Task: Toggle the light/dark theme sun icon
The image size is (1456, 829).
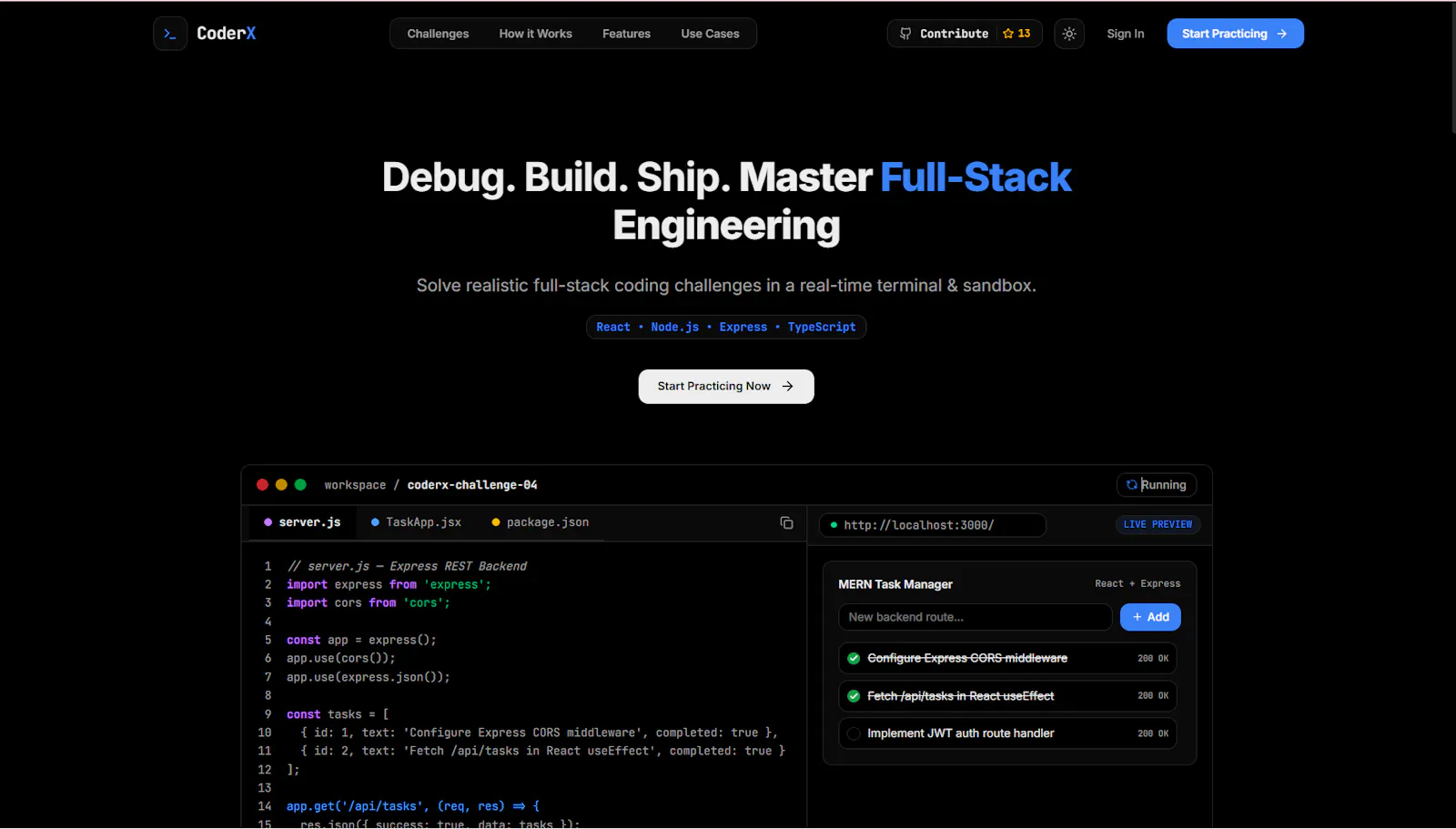Action: [1069, 34]
